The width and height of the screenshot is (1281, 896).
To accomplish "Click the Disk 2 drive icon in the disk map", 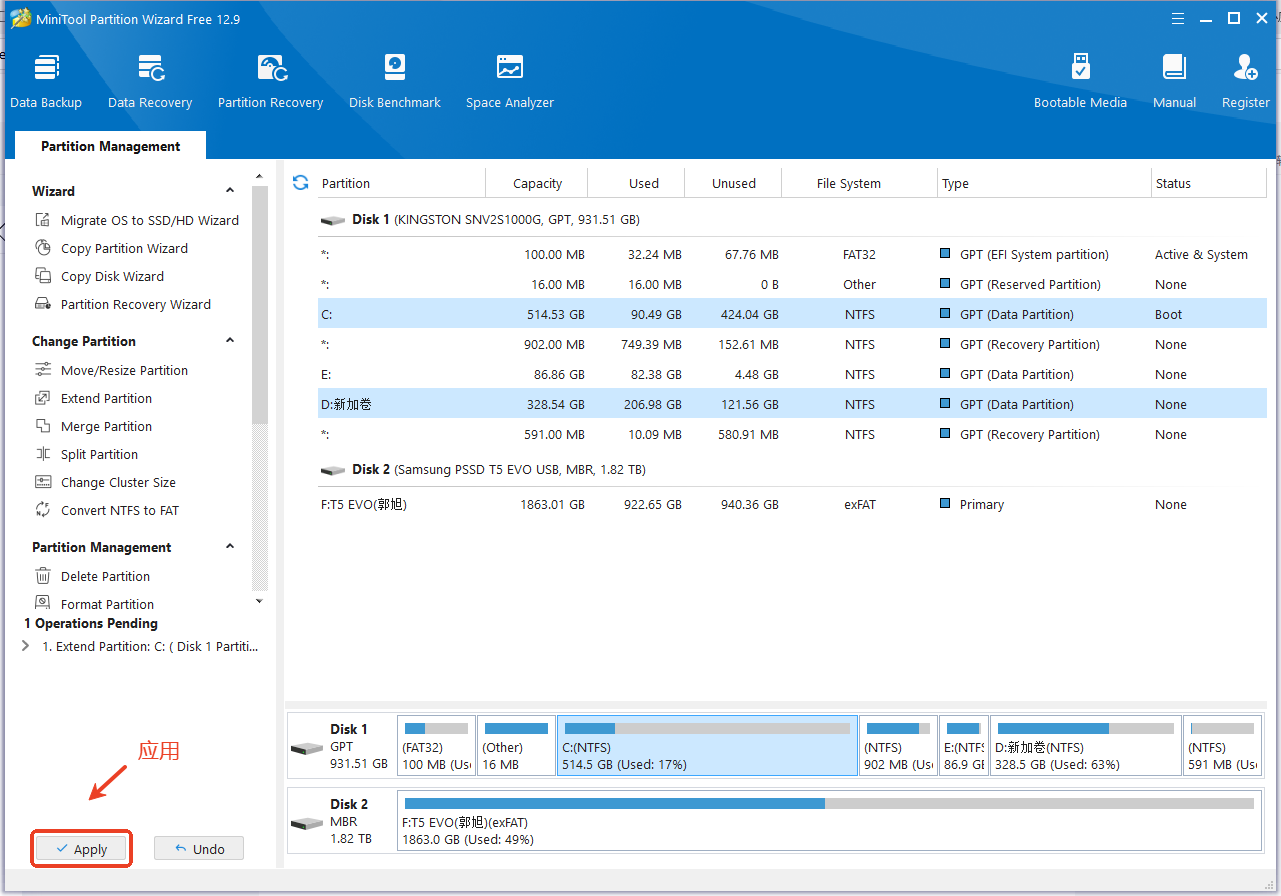I will tap(306, 823).
